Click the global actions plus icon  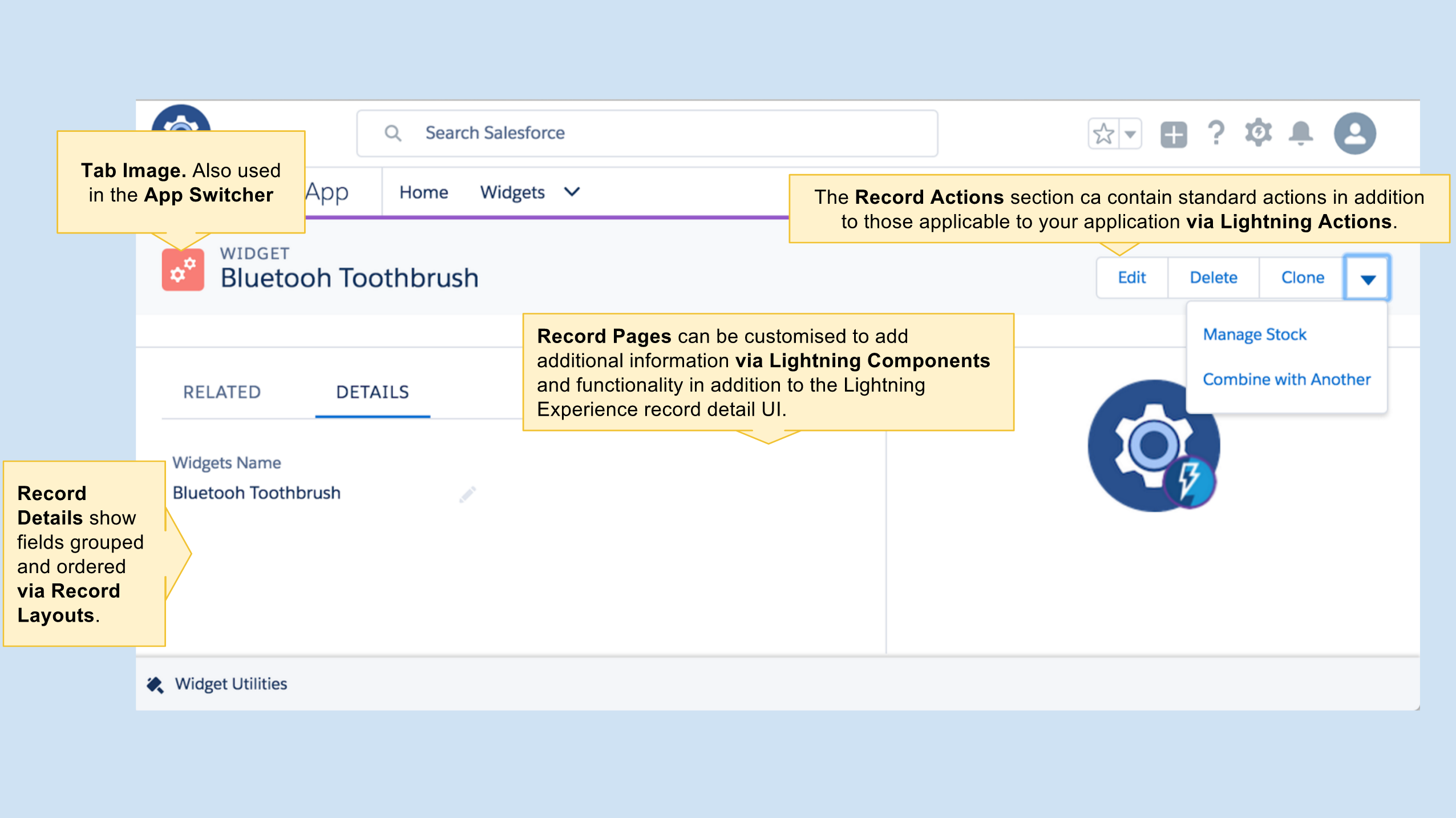pos(1174,135)
